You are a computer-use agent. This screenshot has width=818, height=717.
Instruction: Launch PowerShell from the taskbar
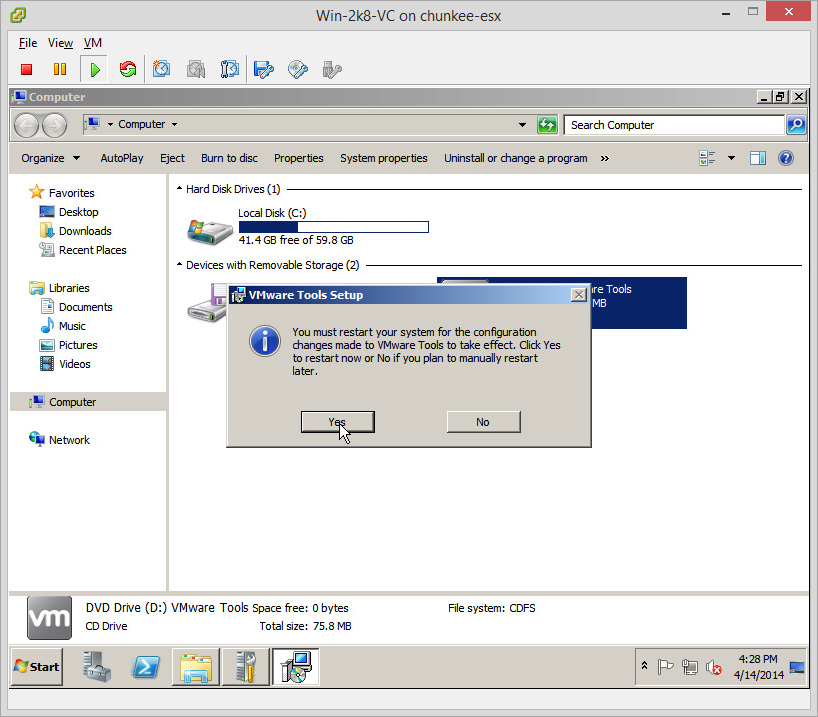[x=146, y=666]
